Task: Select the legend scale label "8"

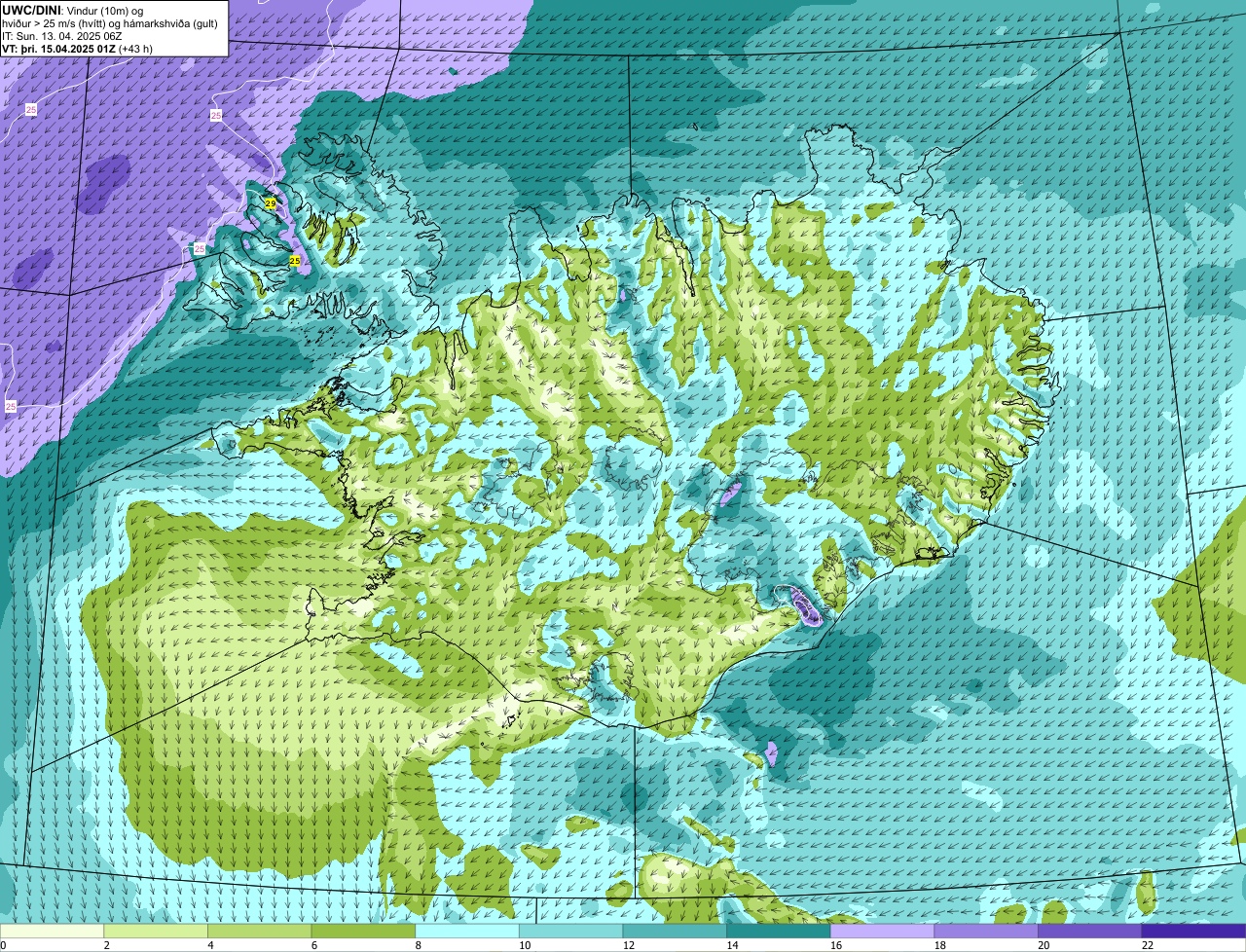Action: pyautogui.click(x=418, y=945)
